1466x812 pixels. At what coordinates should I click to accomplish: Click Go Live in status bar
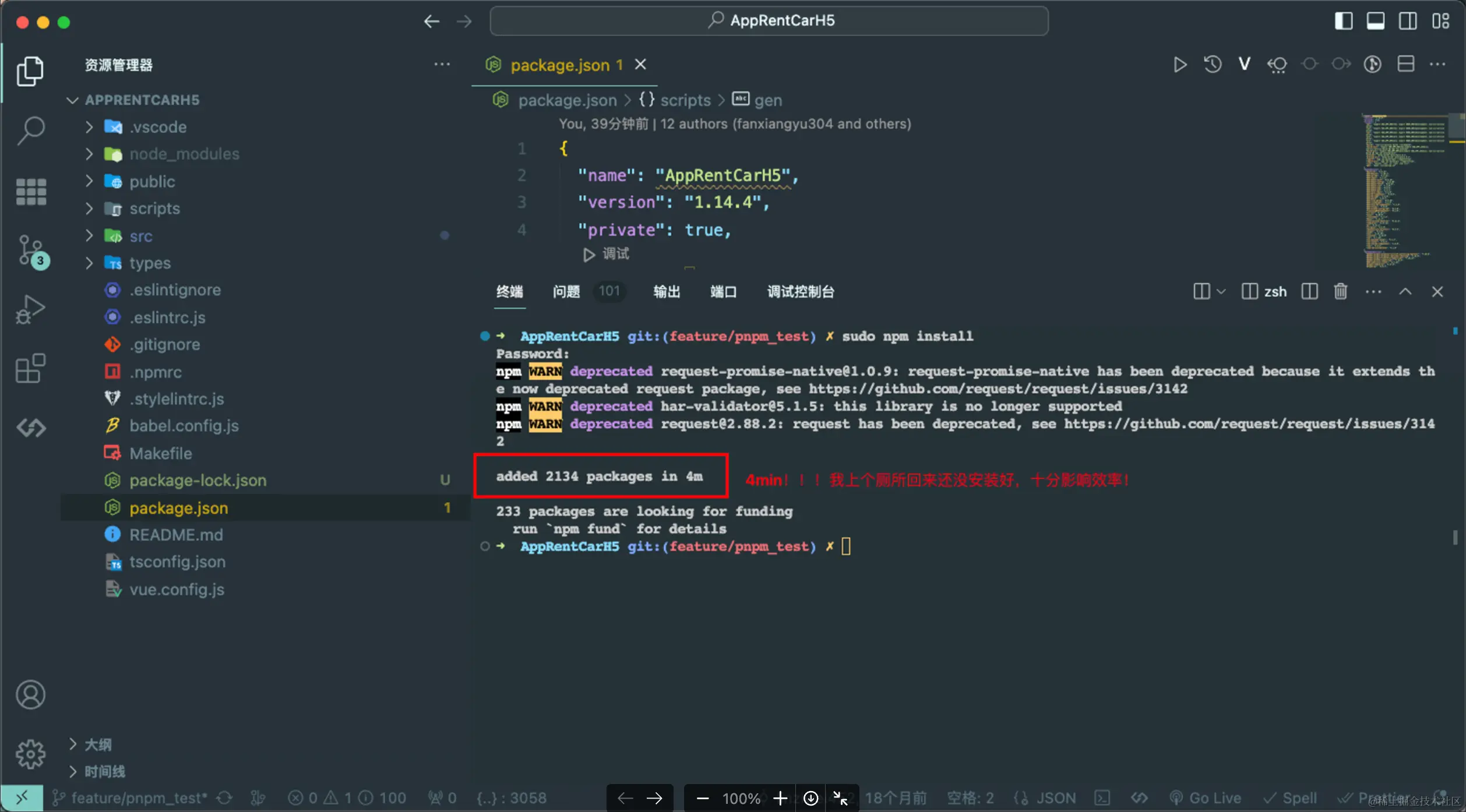[x=1205, y=798]
